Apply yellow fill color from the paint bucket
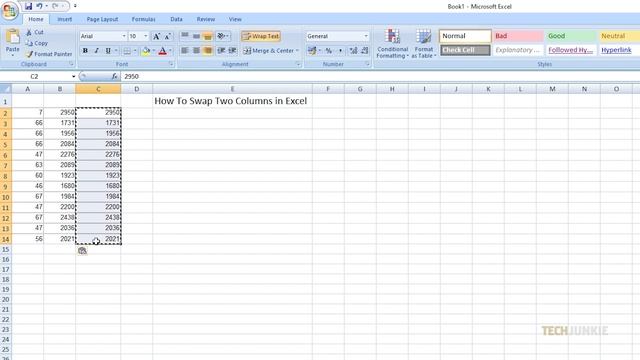Screen dimensions: 640x360 146,51
